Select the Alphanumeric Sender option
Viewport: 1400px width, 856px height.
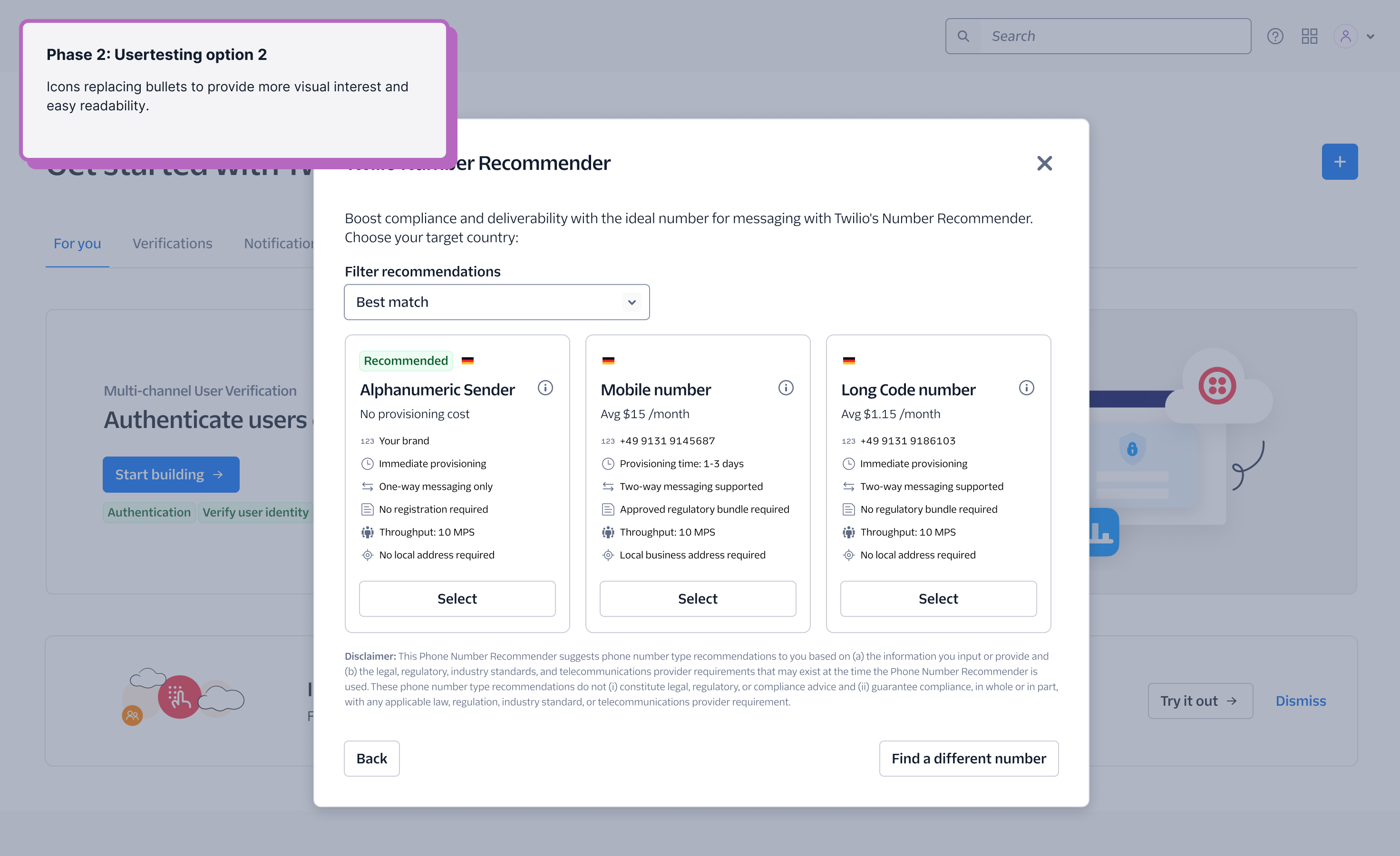click(x=457, y=599)
